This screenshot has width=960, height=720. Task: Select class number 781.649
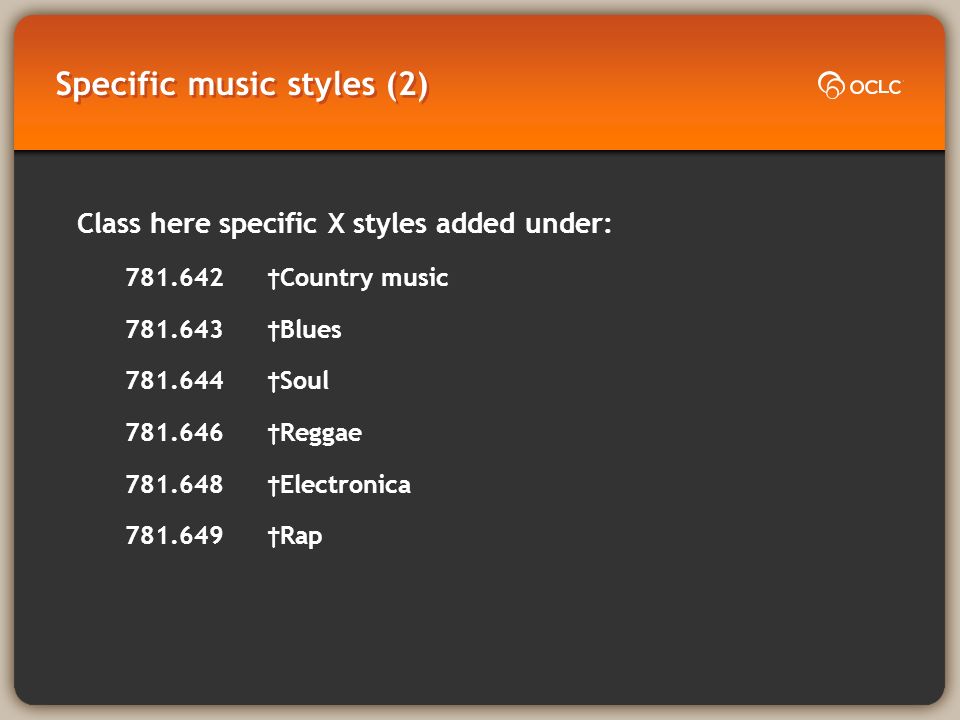(x=174, y=536)
